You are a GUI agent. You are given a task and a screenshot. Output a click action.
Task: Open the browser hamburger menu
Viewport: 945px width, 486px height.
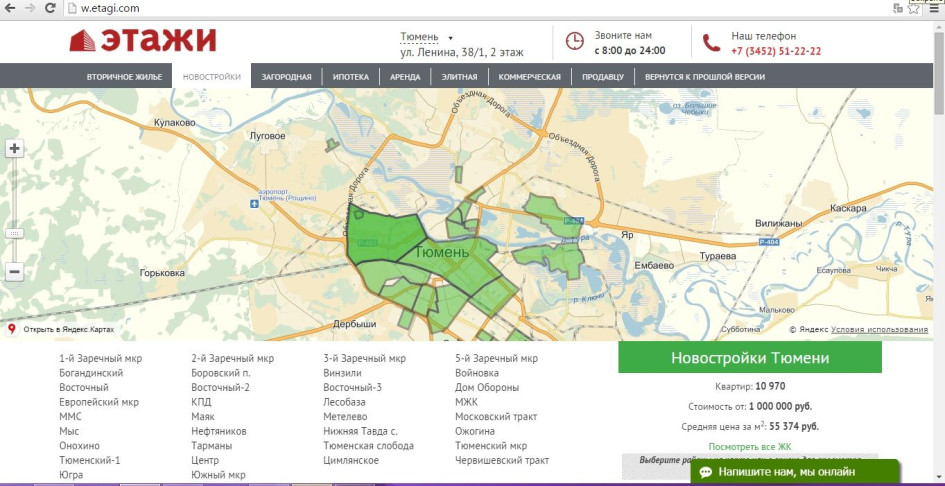pyautogui.click(x=934, y=8)
